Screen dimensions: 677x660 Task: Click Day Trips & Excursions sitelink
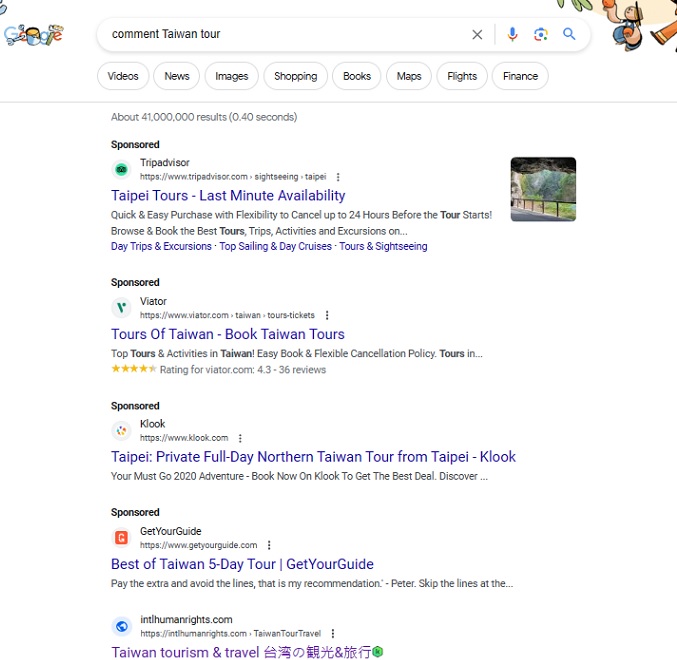click(x=161, y=246)
